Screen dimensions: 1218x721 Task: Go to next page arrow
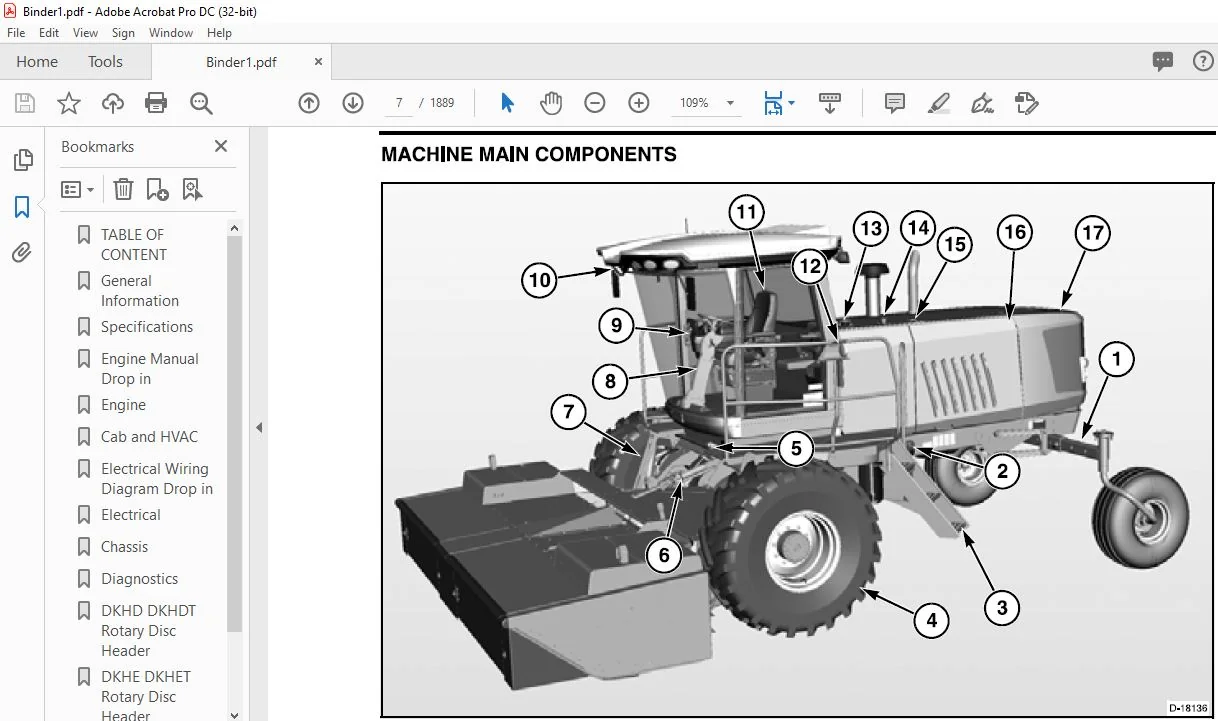[x=353, y=103]
